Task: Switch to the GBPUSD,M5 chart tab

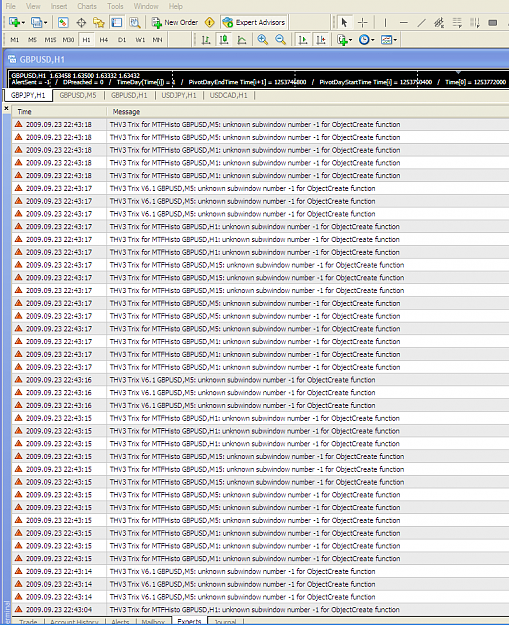Action: click(x=78, y=95)
